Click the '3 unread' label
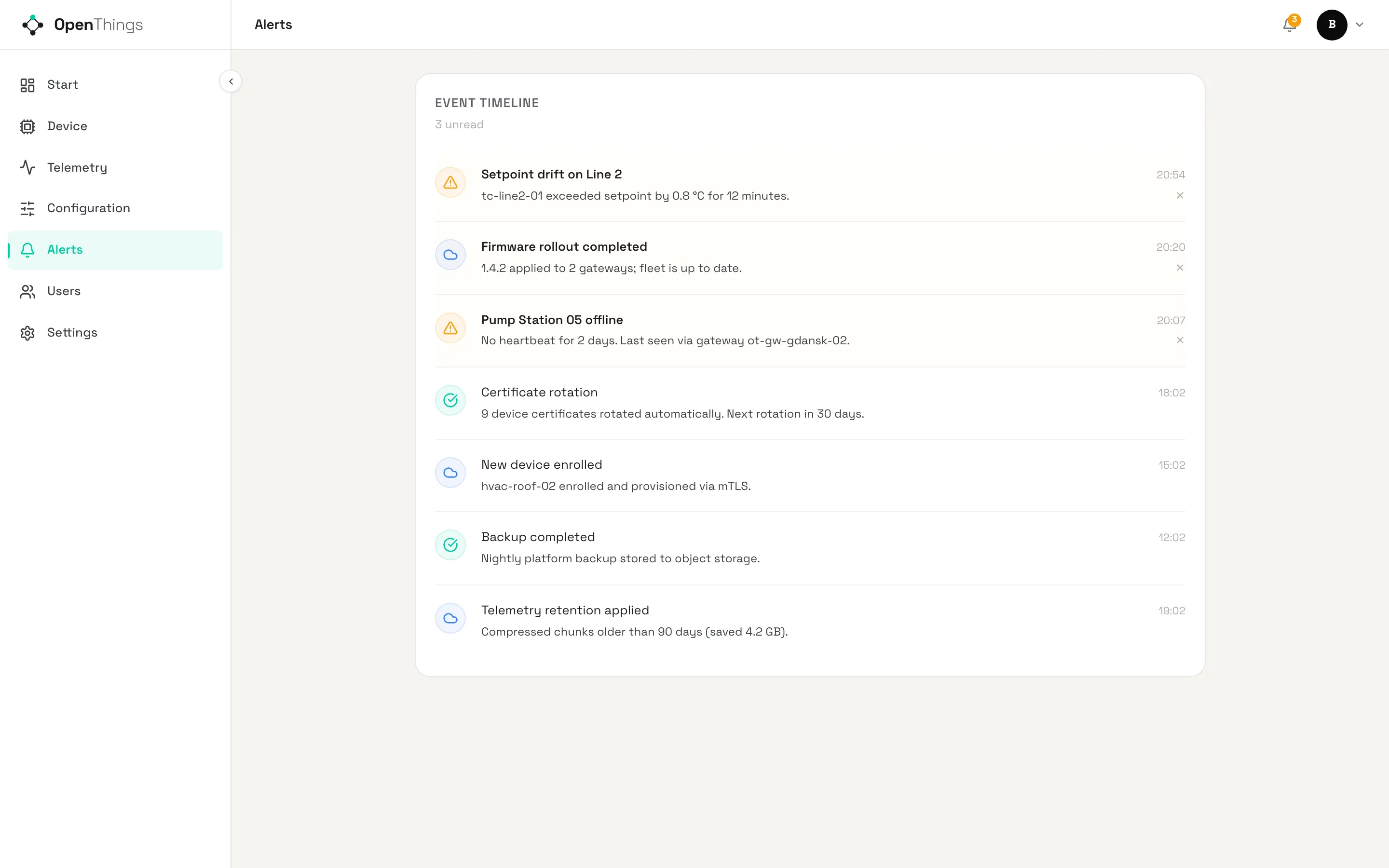The image size is (1389, 868). tap(459, 124)
